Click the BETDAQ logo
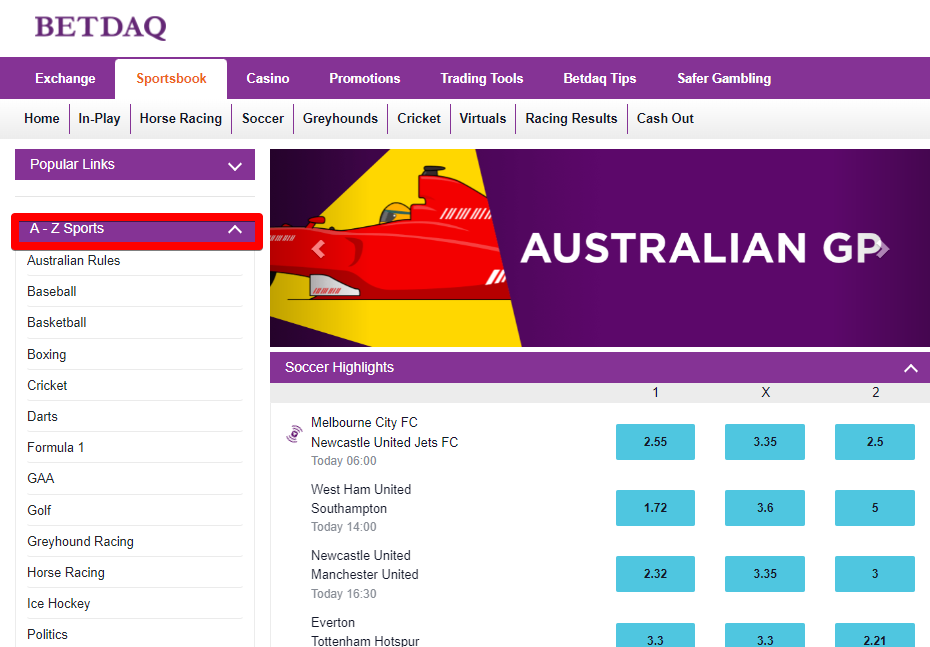Viewport: 930px width, 647px height. (x=101, y=27)
